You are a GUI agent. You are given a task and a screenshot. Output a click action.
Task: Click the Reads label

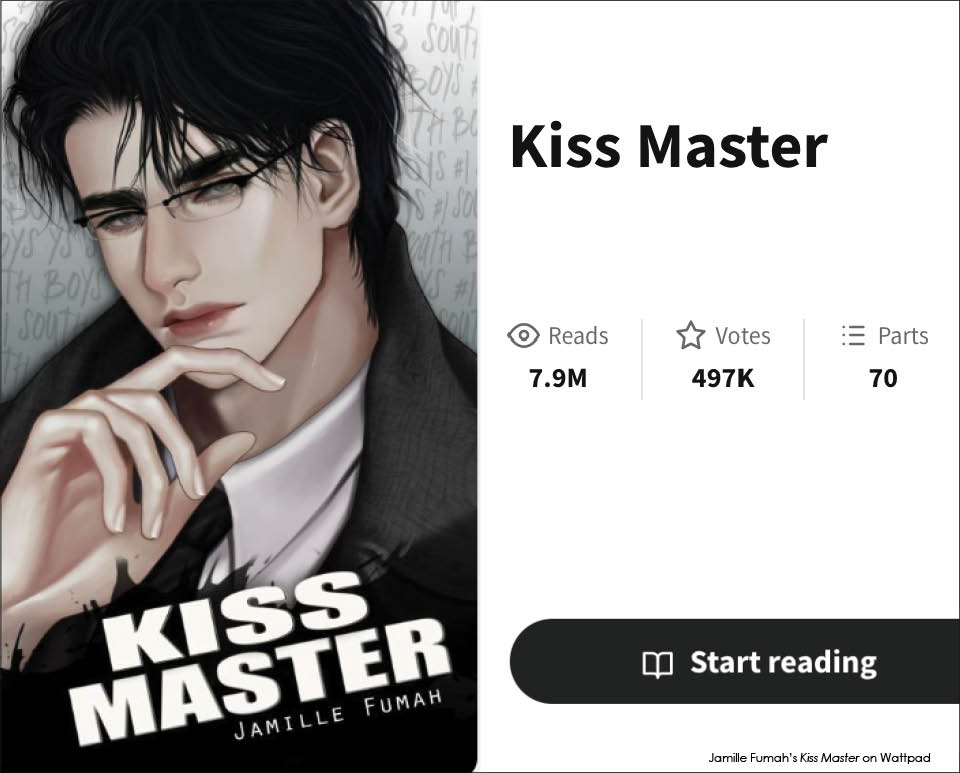578,336
